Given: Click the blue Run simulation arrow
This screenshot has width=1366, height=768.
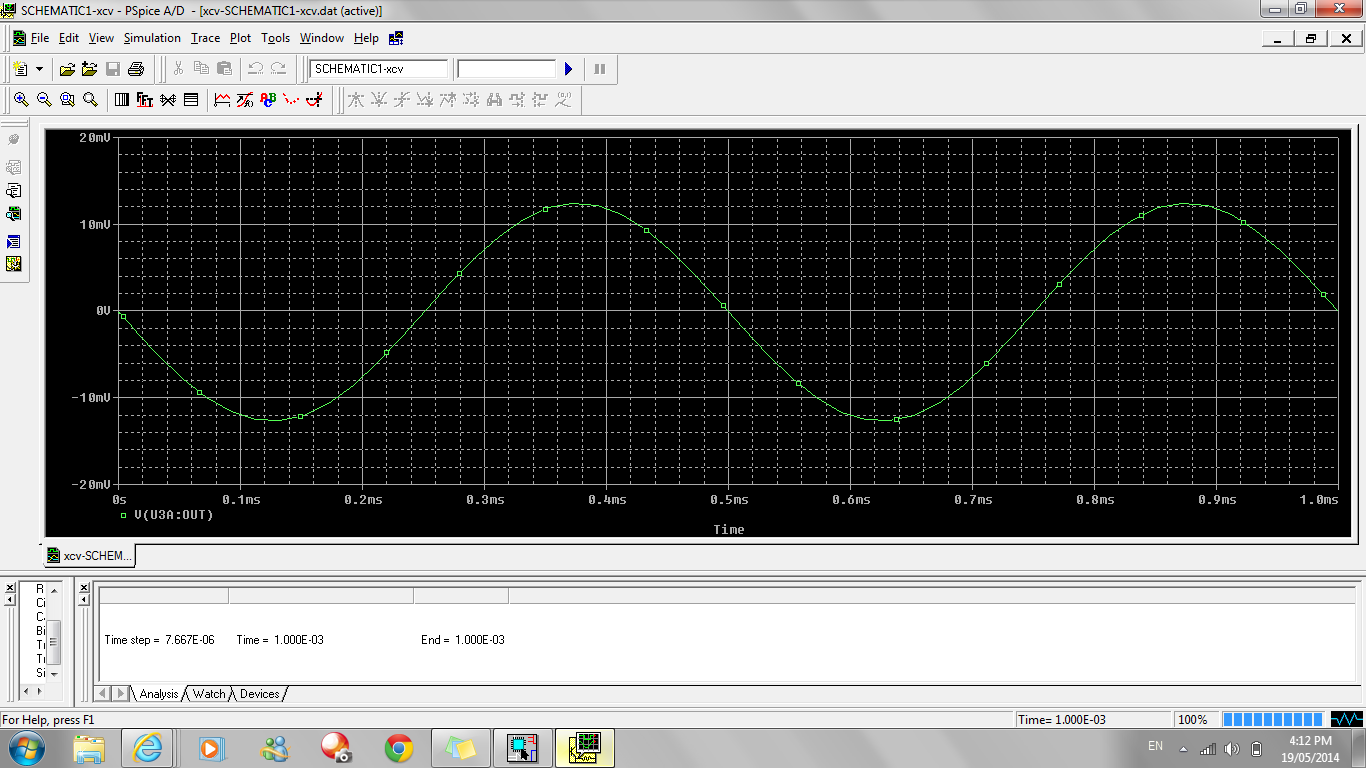Looking at the screenshot, I should point(568,69).
